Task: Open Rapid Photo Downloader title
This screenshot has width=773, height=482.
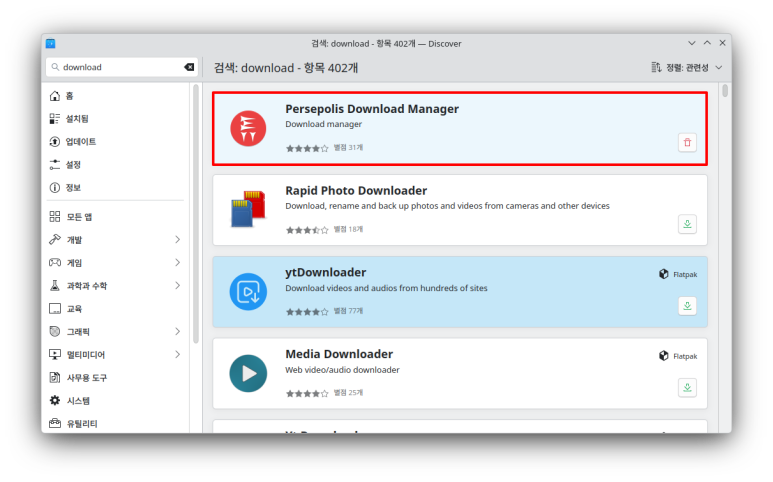Action: 356,191
